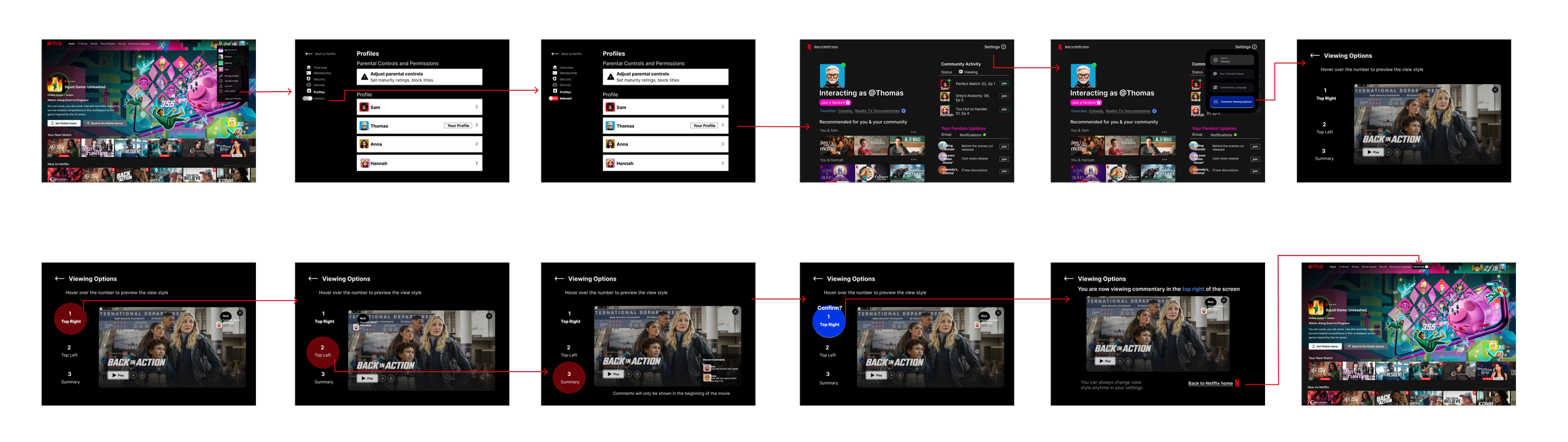Screen dimensions: 1568x442
Task: Click Settings gear in community frame with open dropdown
Action: tap(1254, 46)
